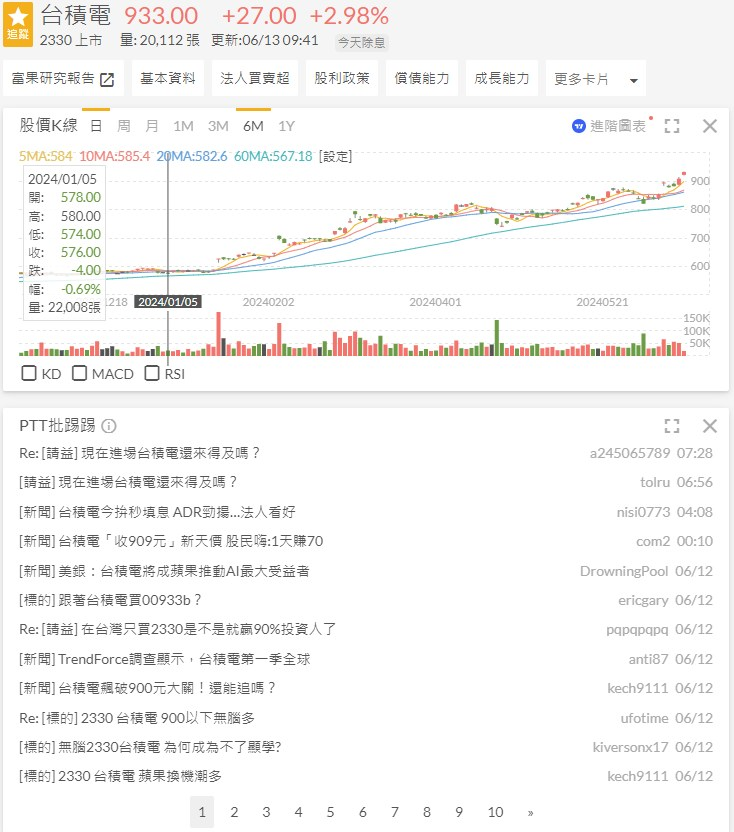Select the 1M chart range
The width and height of the screenshot is (734, 832).
coord(183,126)
